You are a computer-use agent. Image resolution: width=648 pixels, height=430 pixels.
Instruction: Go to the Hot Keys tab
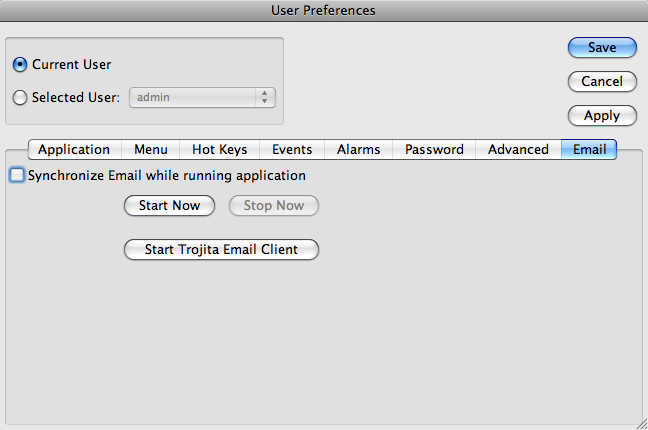(x=219, y=149)
